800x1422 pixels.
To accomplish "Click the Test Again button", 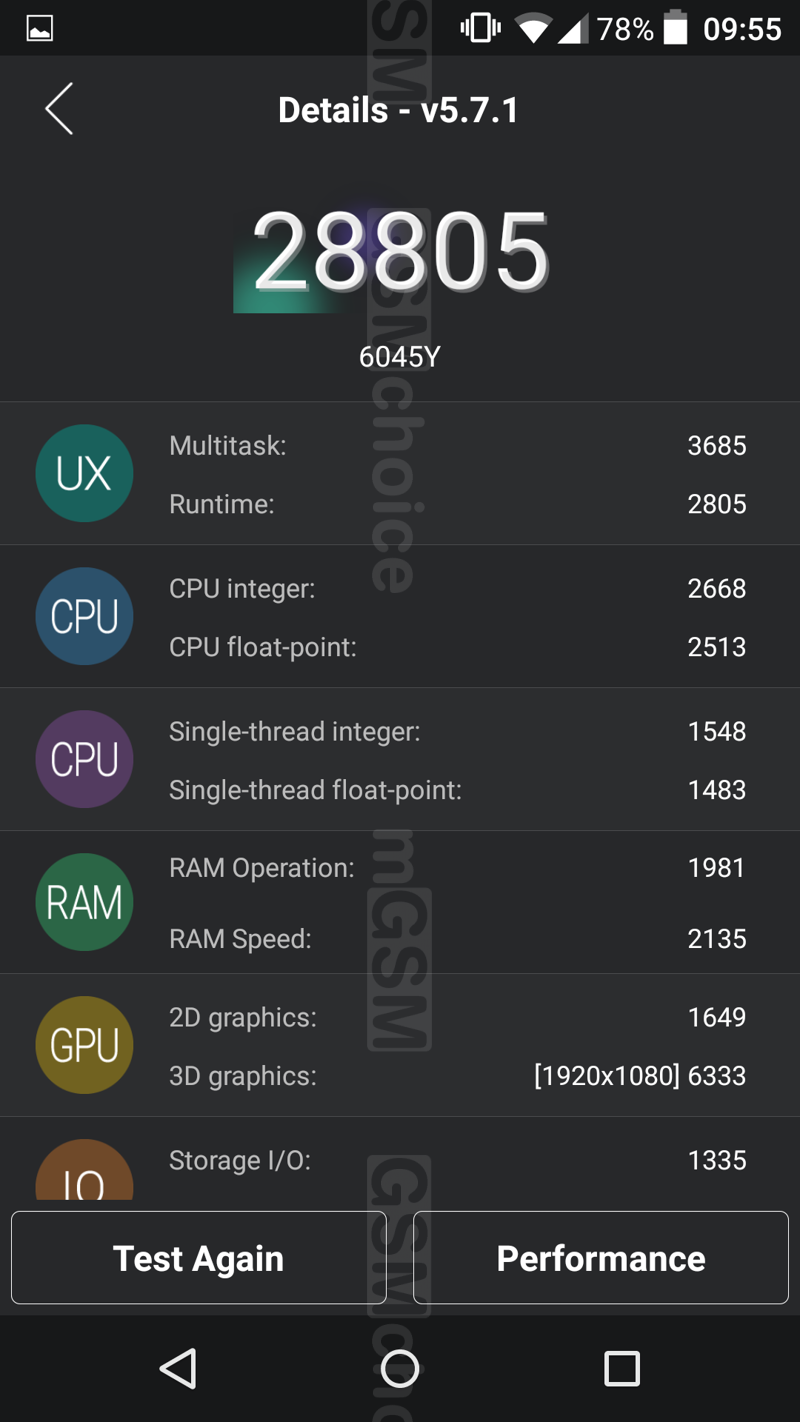I will [x=198, y=1258].
